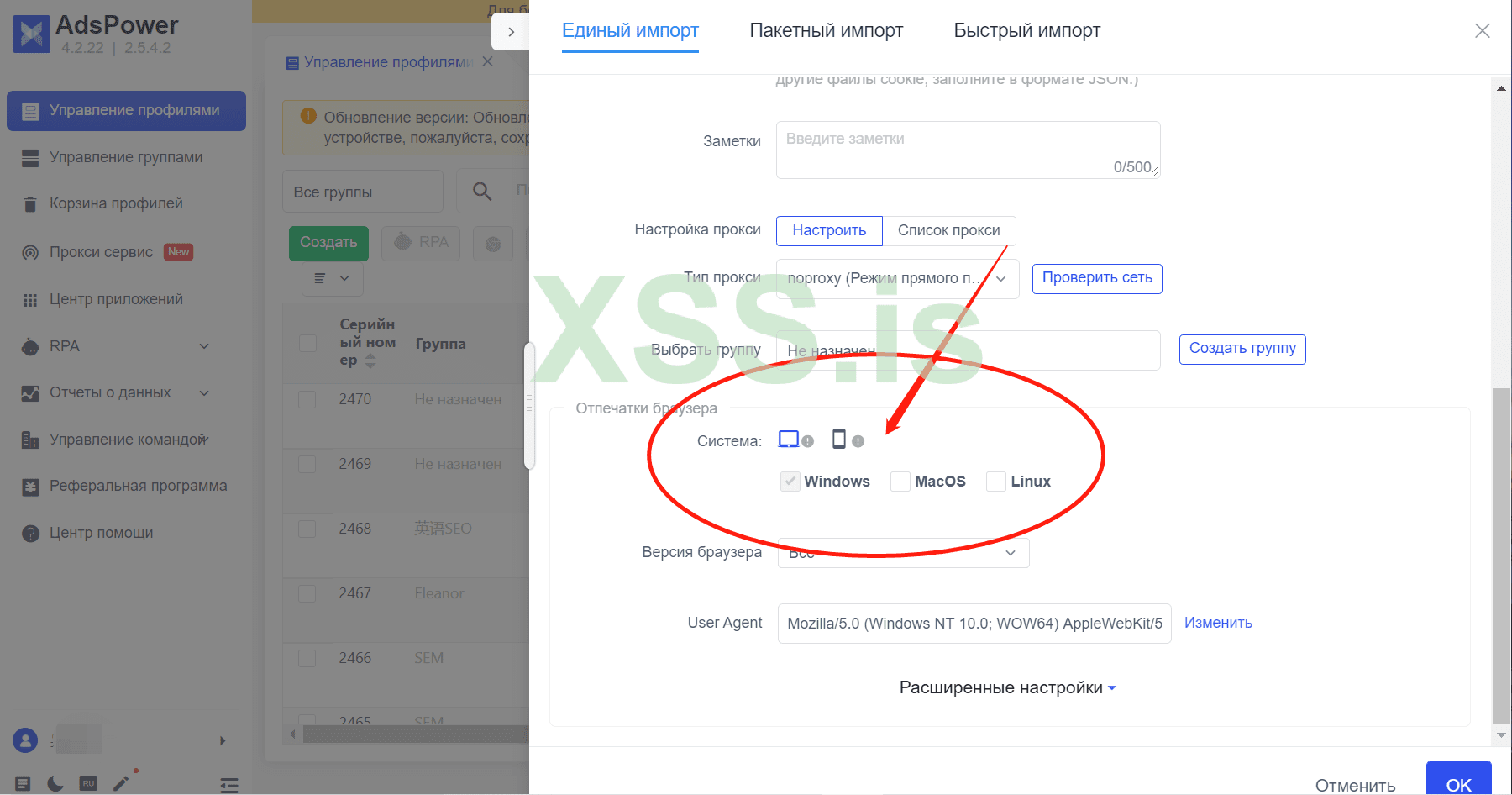Open the Все группы dropdown
1512x795 pixels.
click(x=363, y=192)
